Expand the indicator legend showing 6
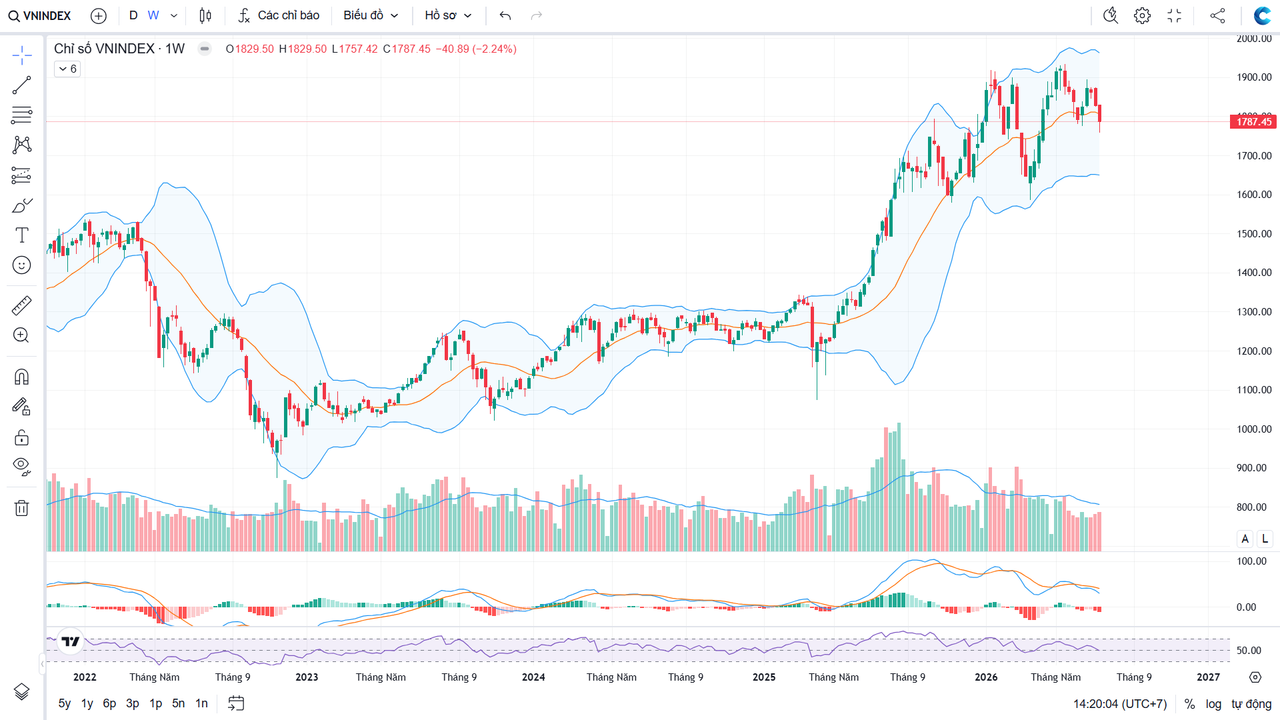1280x720 pixels. 67,68
